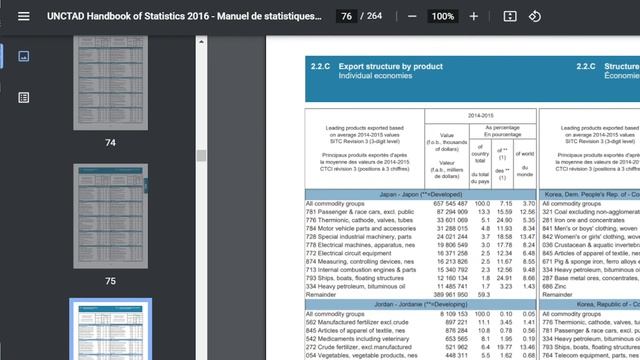Click the Japan total value 657 545 487
This screenshot has height=360, width=640.
[x=450, y=204]
